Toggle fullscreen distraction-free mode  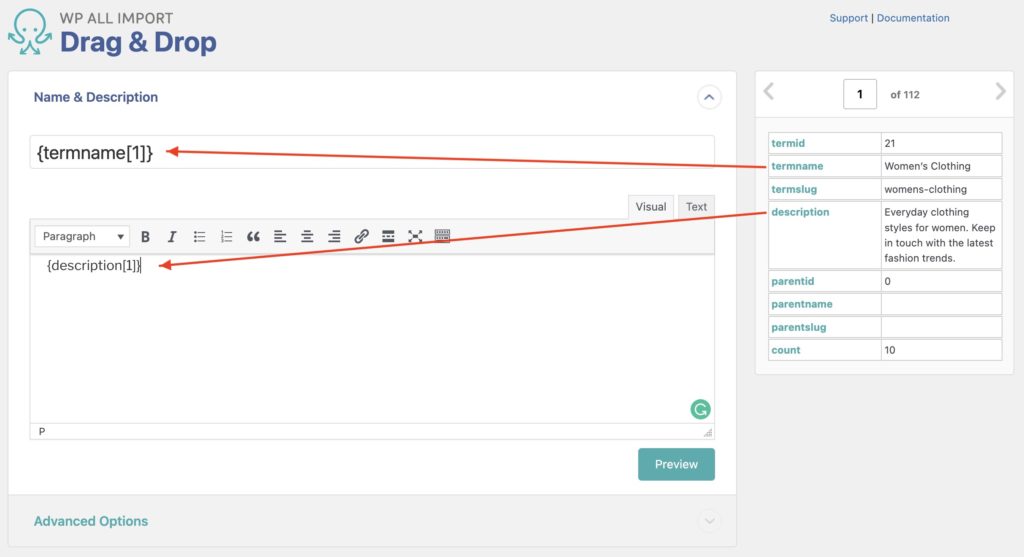point(415,236)
